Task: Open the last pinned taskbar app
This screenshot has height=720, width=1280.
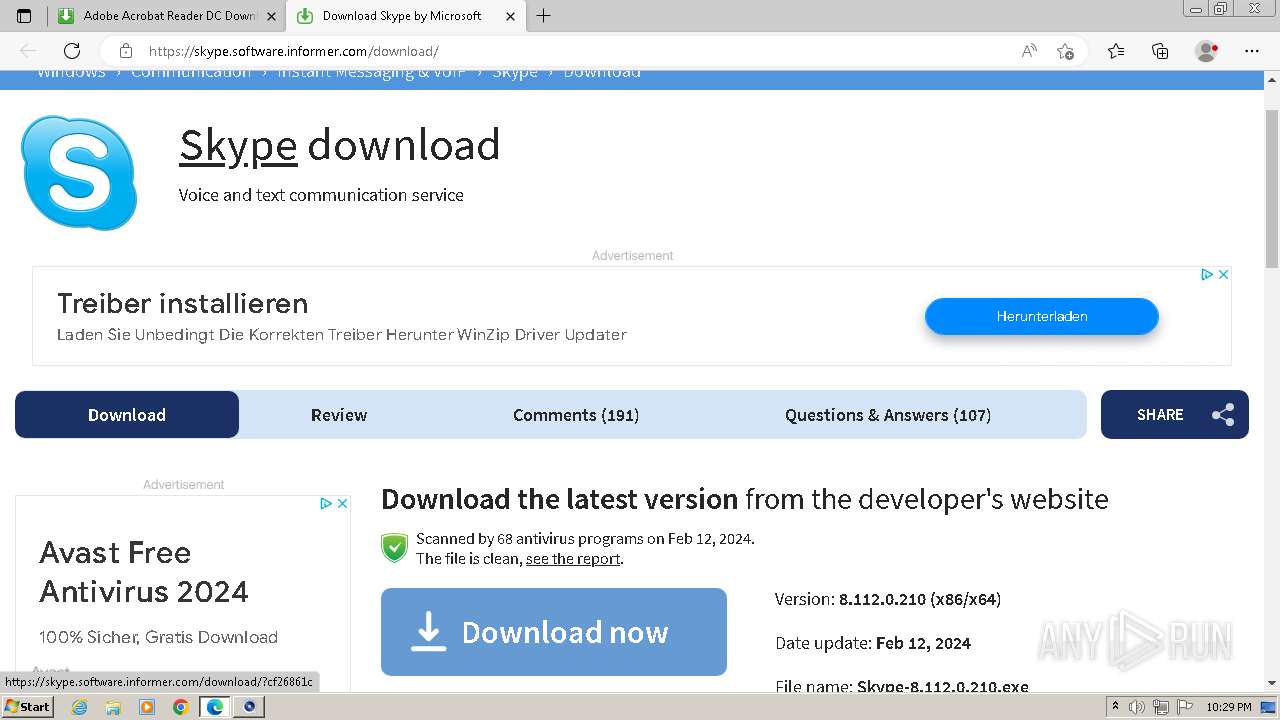Action: click(249, 707)
